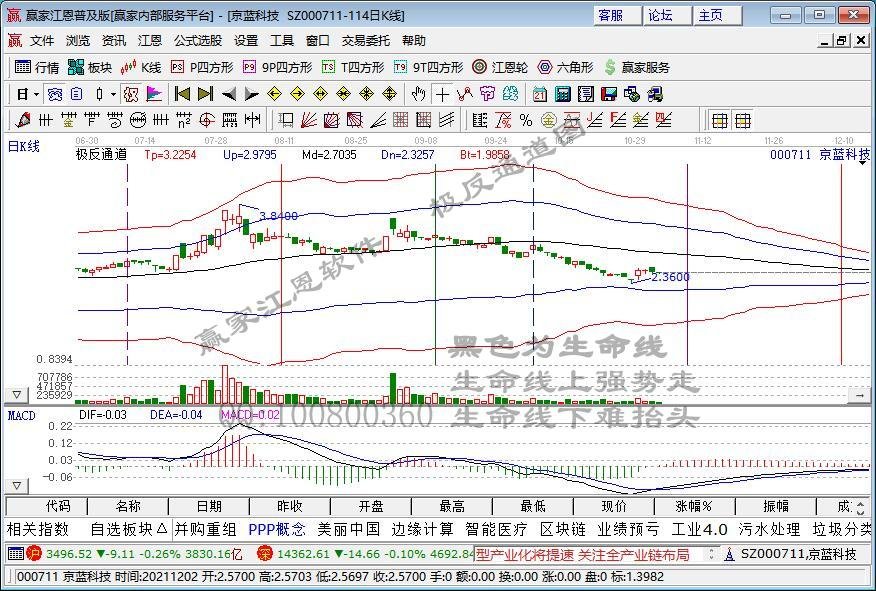876x591 pixels.
Task: Click the first grid layout icon
Action: point(720,120)
